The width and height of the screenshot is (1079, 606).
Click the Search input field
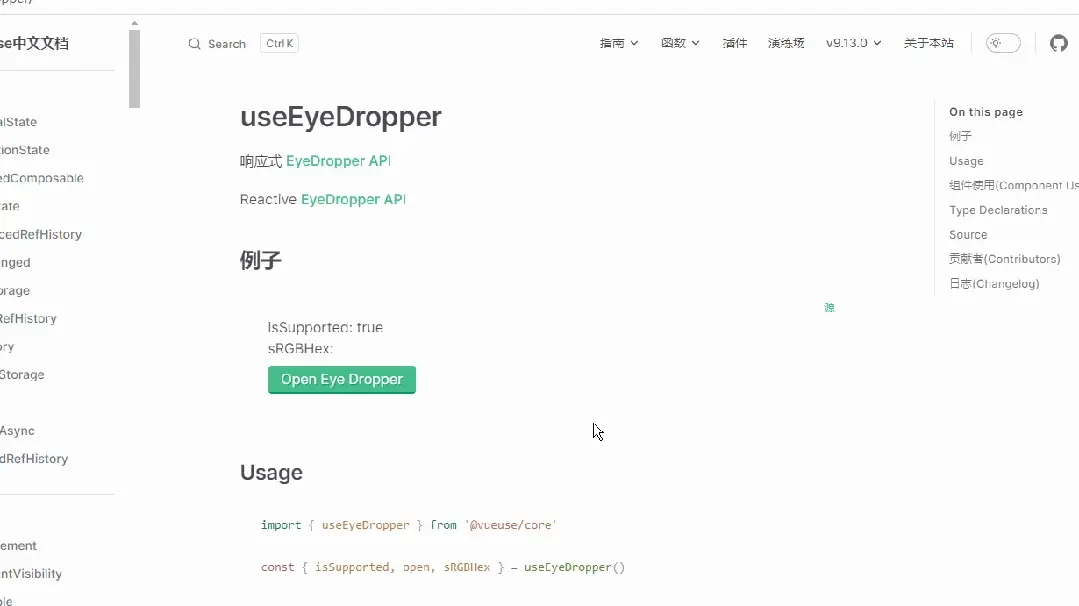coord(225,43)
